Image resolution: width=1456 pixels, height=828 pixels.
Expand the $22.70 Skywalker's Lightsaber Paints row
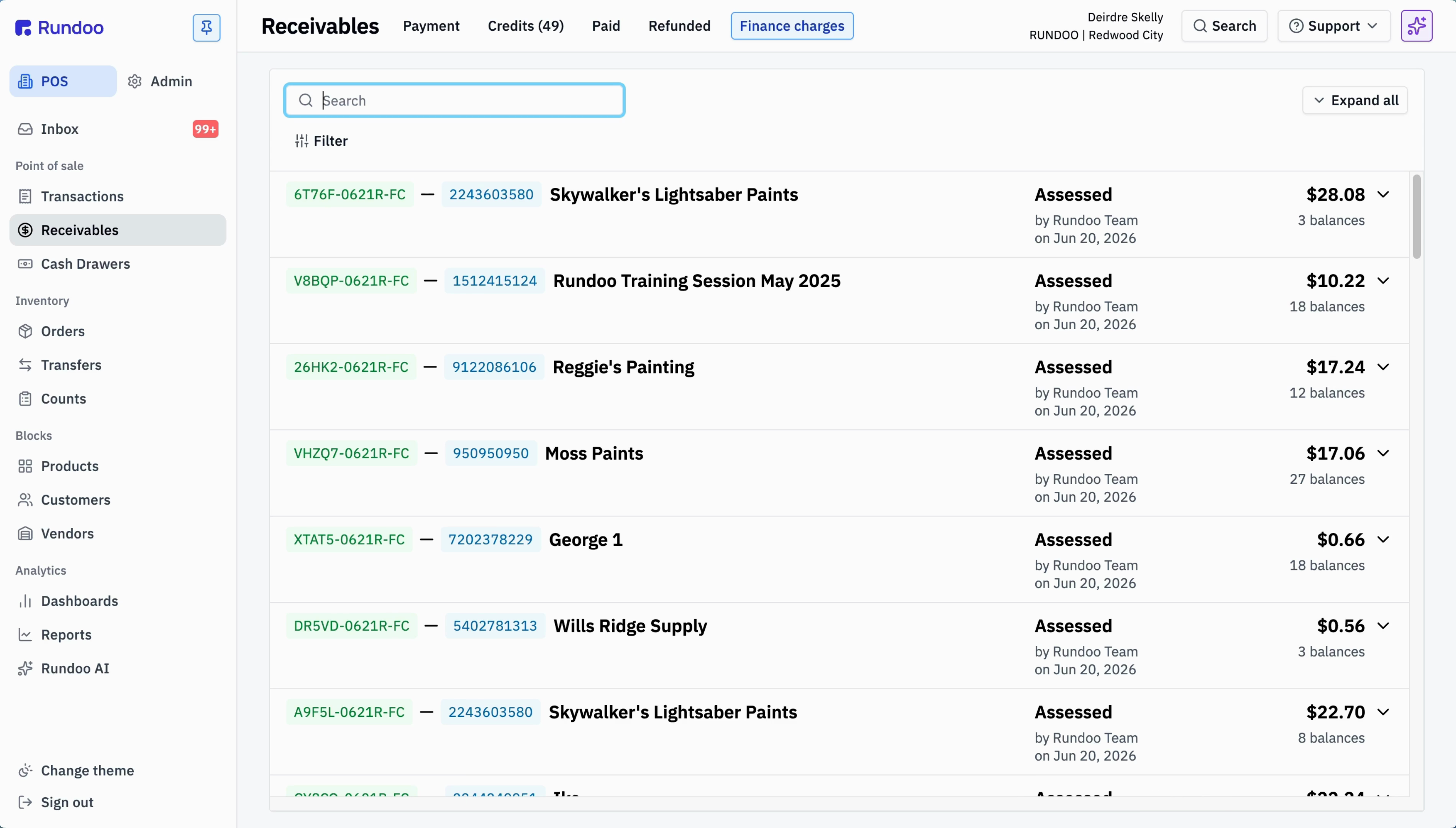point(1383,712)
